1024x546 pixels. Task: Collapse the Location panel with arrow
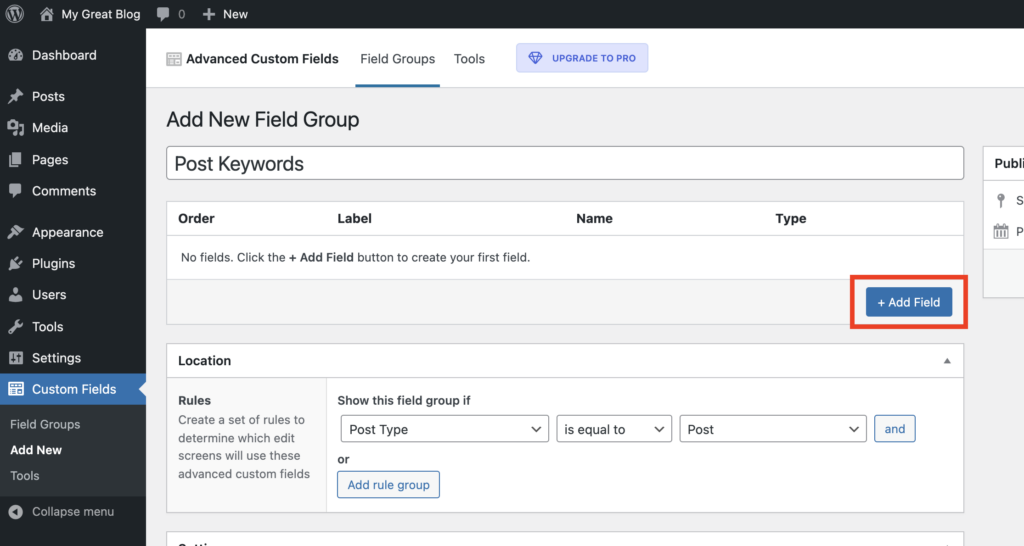pyautogui.click(x=947, y=361)
